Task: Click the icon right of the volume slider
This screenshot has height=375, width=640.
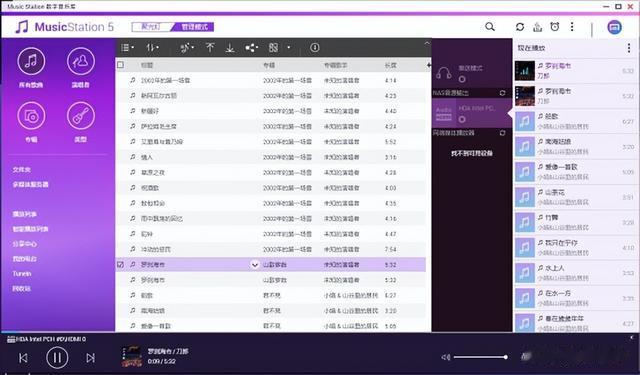Action: pos(526,357)
